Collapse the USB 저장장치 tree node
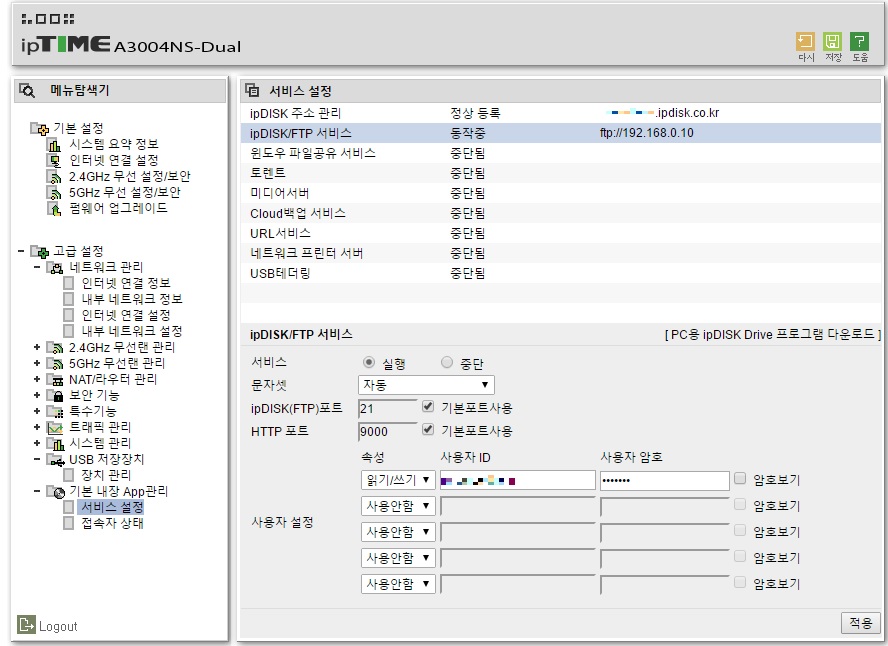The height and width of the screenshot is (646, 888). [x=37, y=459]
